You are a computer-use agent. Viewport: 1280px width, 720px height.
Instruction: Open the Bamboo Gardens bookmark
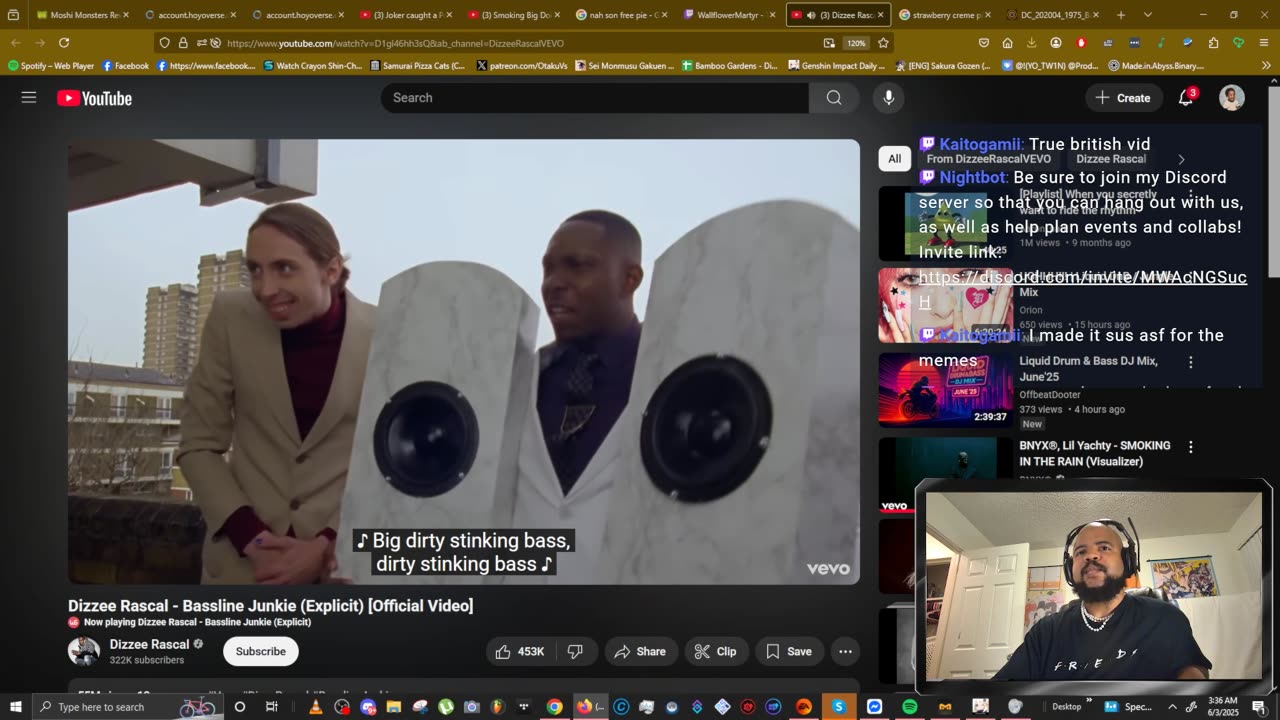(x=729, y=65)
